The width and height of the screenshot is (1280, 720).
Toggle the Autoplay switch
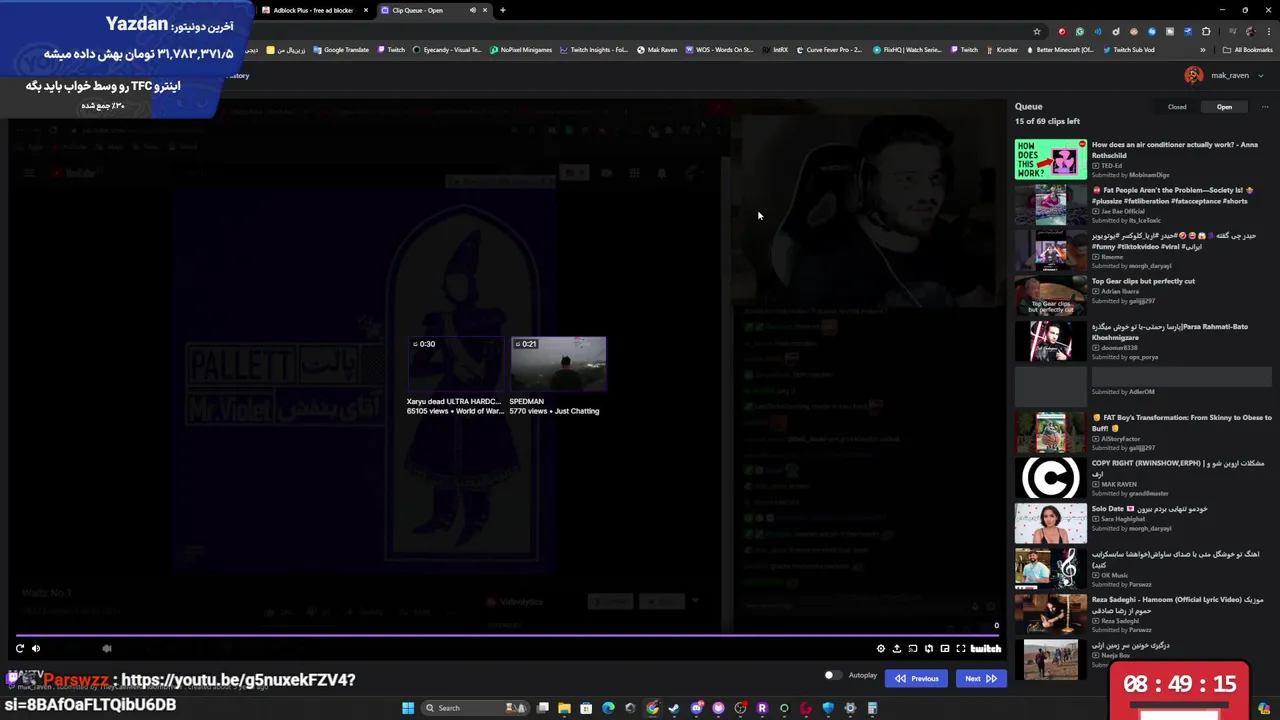pos(832,676)
